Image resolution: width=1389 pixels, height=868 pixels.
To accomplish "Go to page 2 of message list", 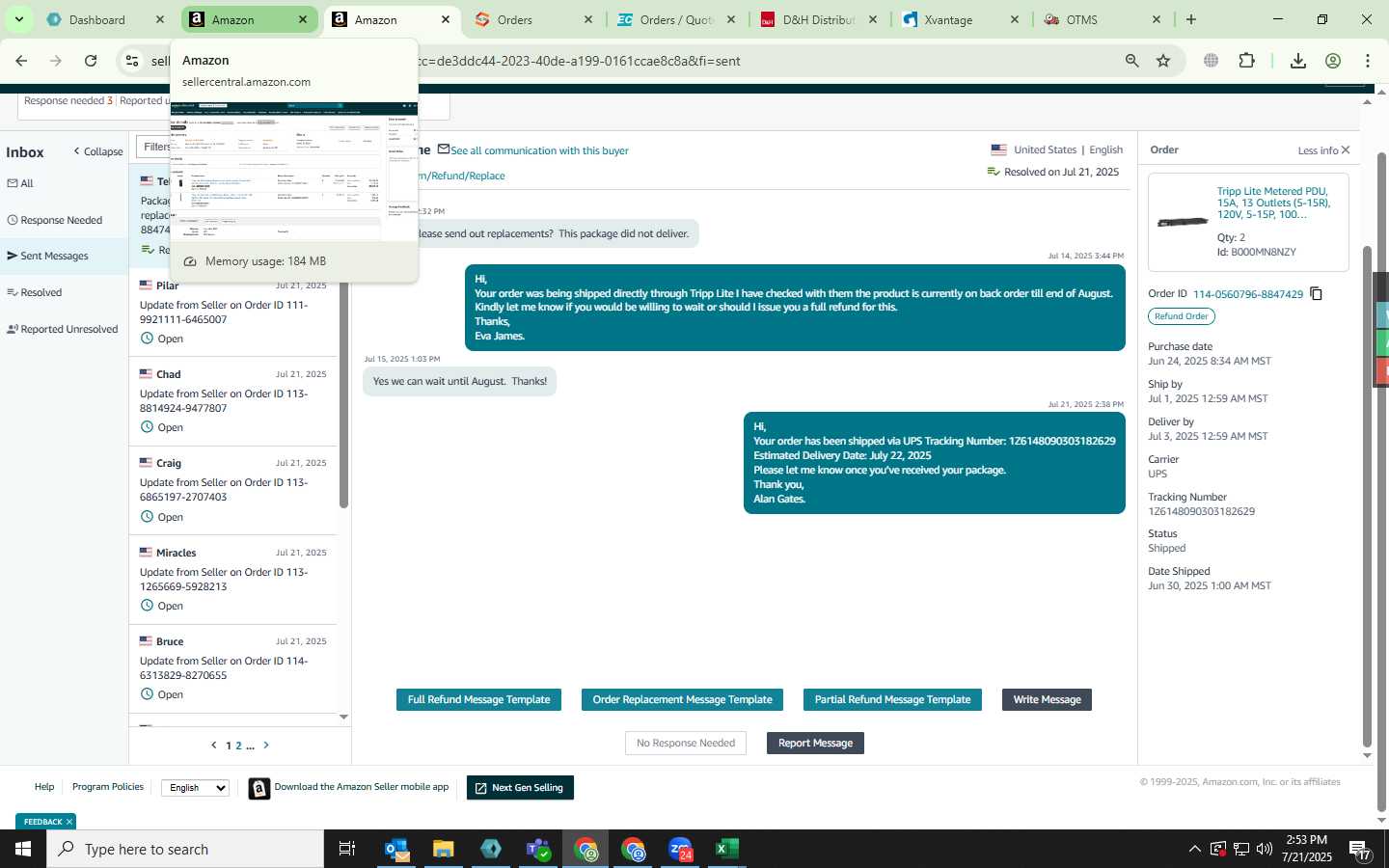I will point(239,746).
